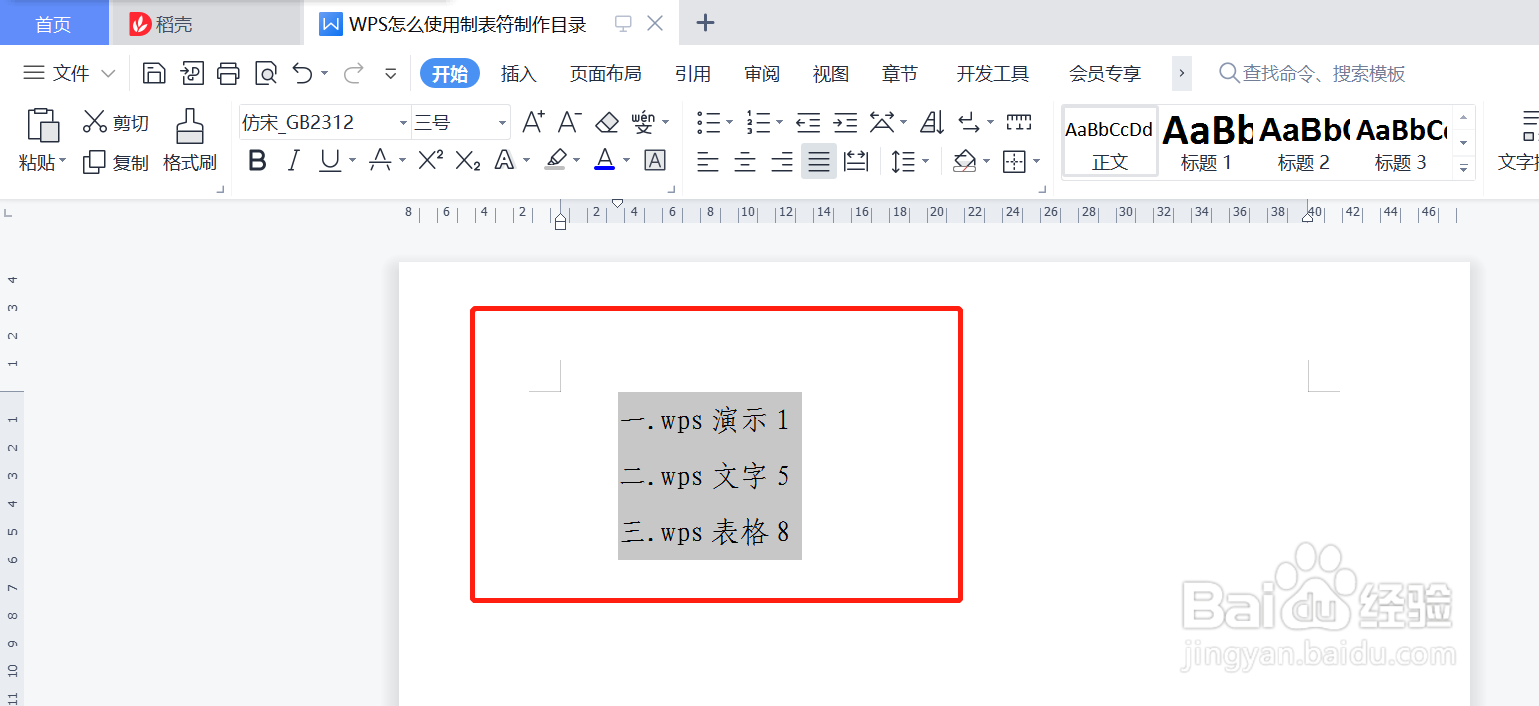Switch to the 页面布局 tab
This screenshot has height=706, width=1539.
point(606,73)
